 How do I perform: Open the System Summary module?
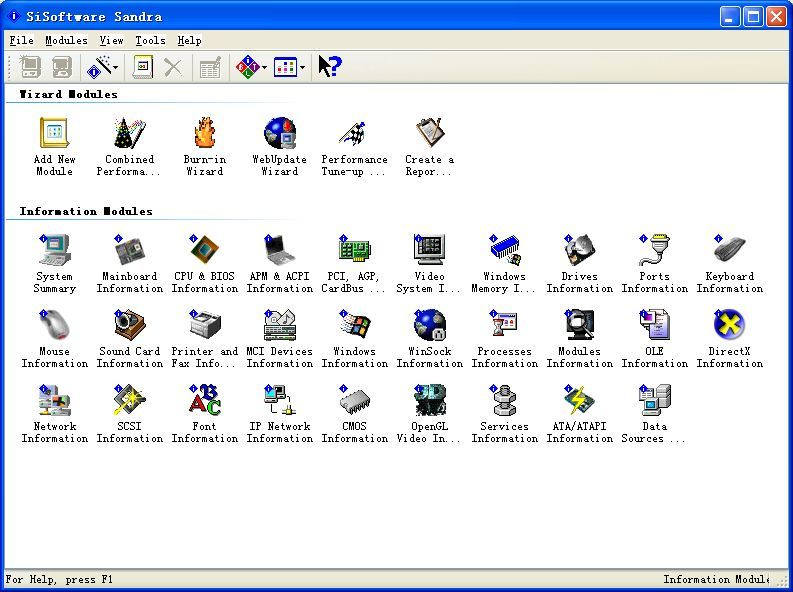[54, 250]
